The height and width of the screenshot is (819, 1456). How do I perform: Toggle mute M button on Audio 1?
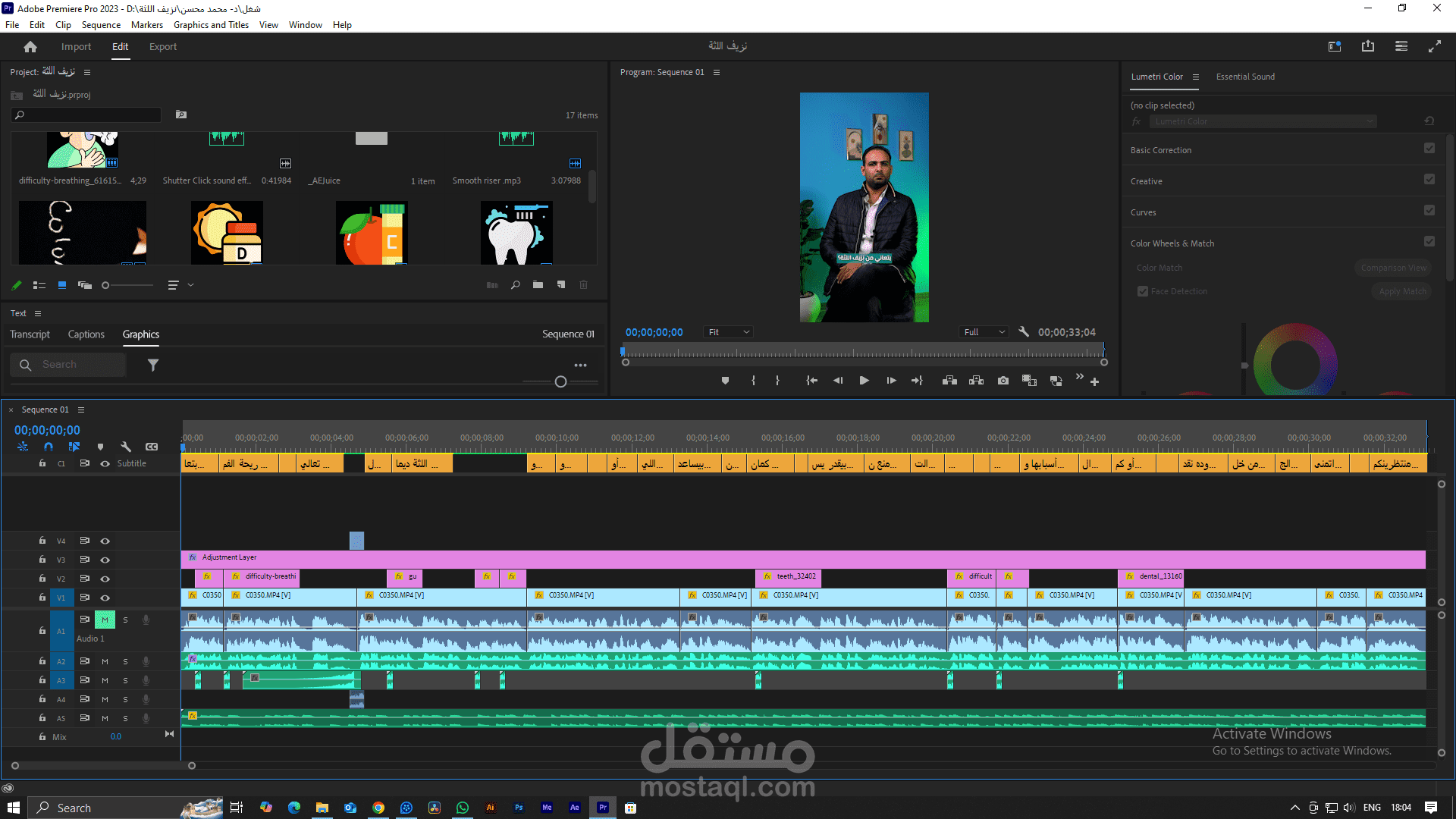105,620
